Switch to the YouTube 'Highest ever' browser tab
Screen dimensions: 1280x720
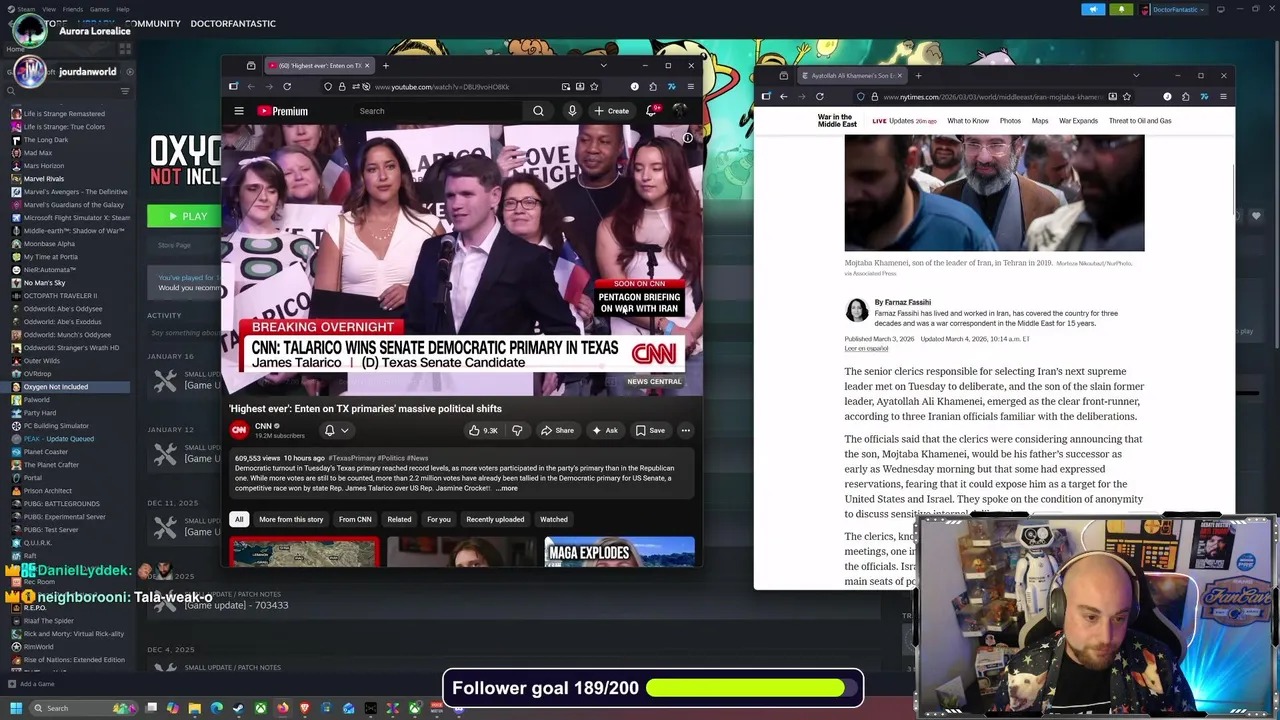click(320, 66)
